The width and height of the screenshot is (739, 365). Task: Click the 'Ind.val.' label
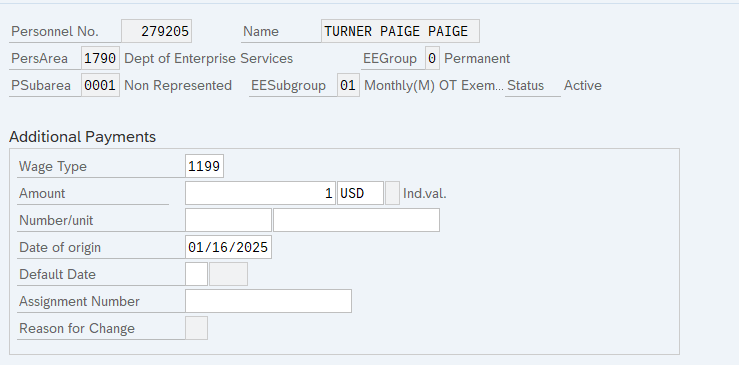point(425,193)
